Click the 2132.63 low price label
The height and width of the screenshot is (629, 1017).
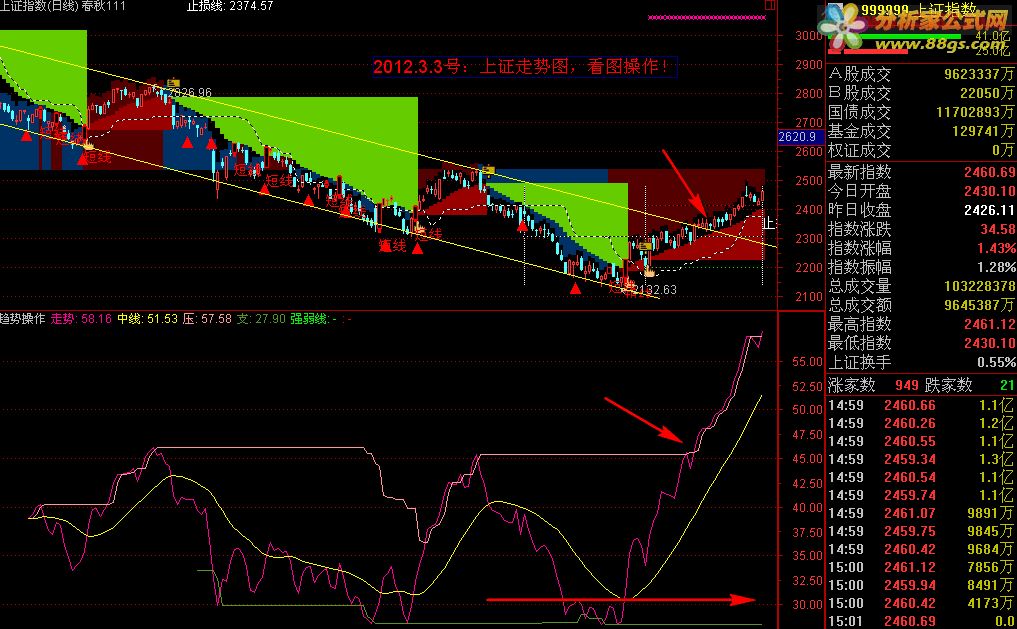[x=655, y=290]
